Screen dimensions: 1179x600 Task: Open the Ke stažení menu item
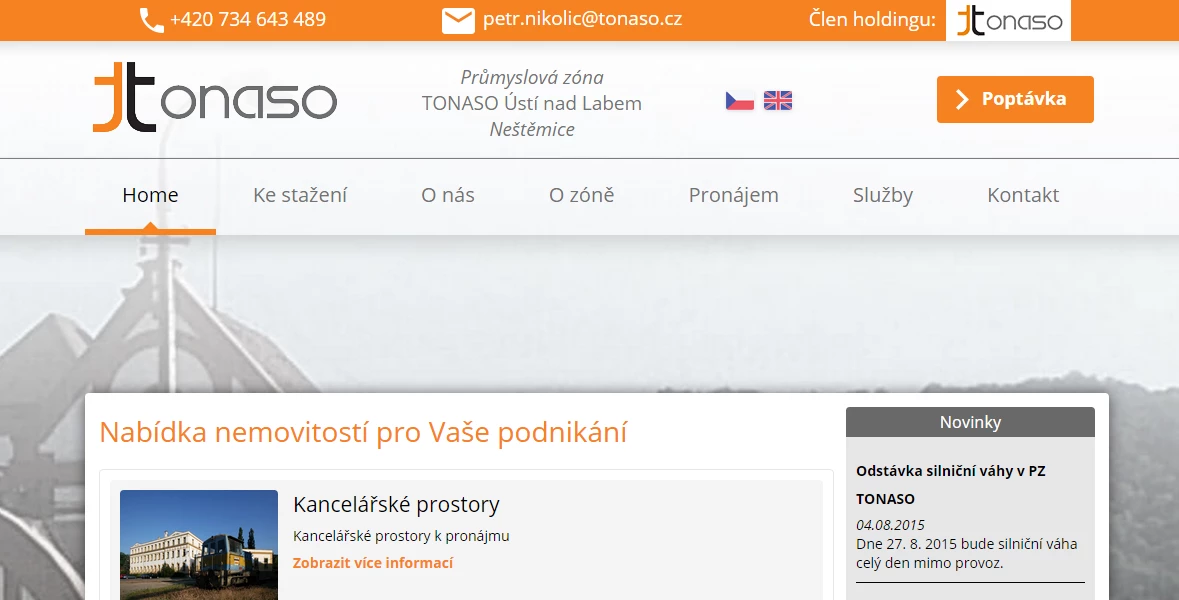point(300,195)
